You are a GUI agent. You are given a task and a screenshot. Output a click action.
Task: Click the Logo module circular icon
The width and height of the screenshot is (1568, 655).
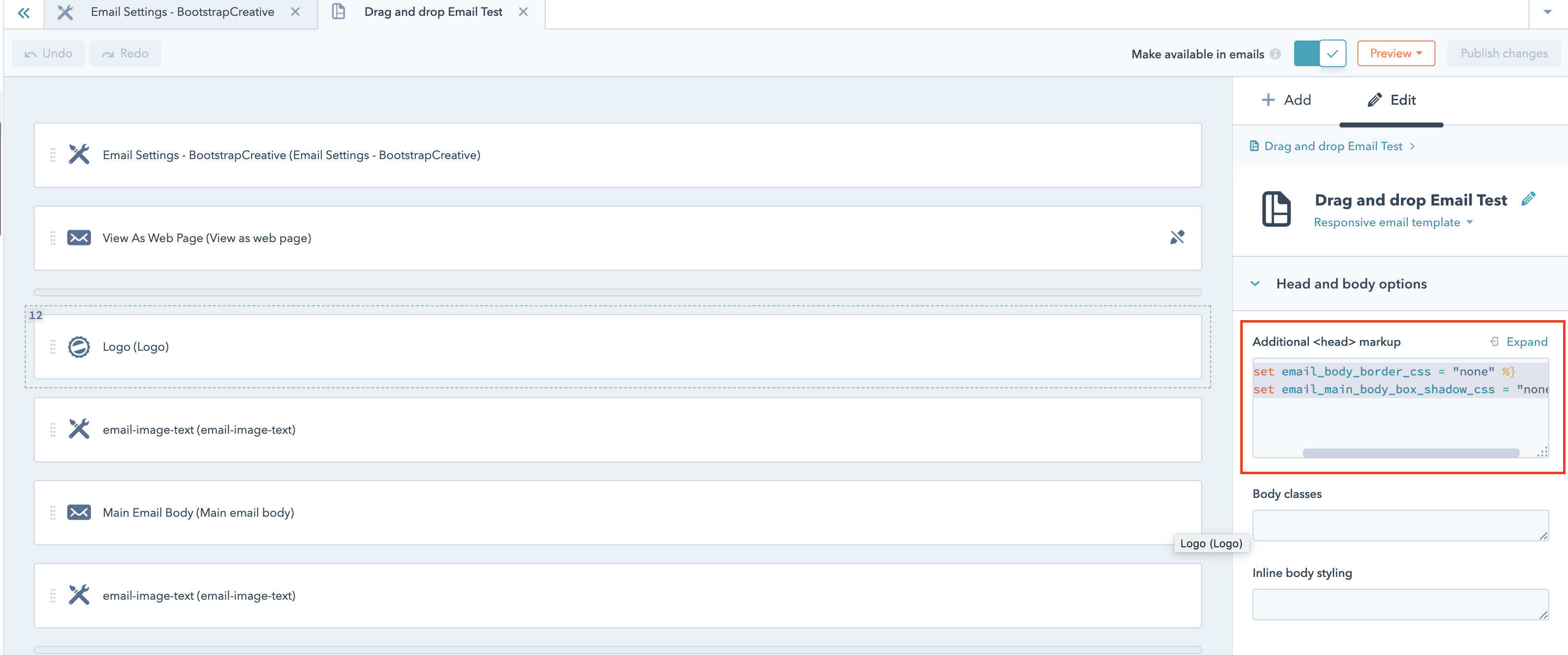[79, 347]
